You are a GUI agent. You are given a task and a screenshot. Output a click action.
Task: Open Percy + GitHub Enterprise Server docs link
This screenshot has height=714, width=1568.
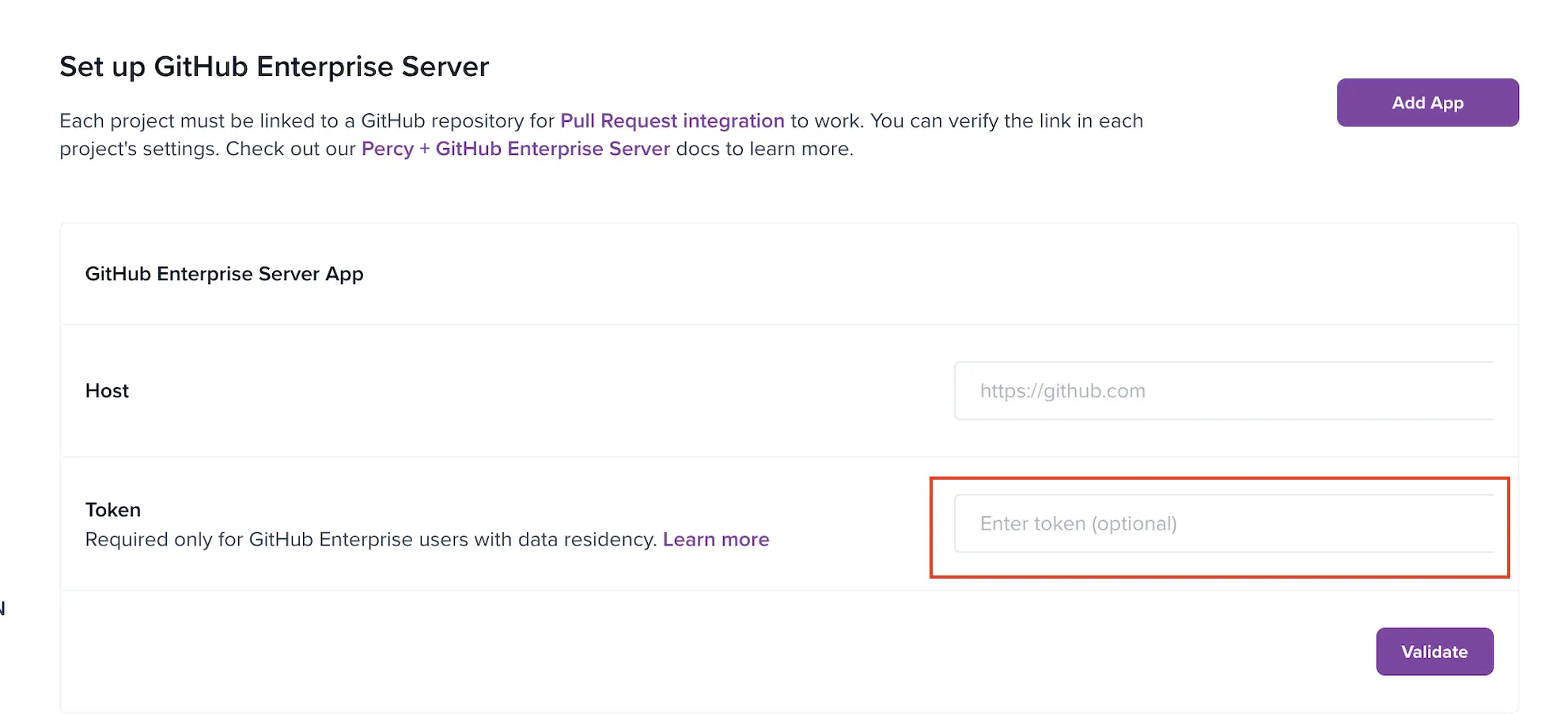click(515, 149)
